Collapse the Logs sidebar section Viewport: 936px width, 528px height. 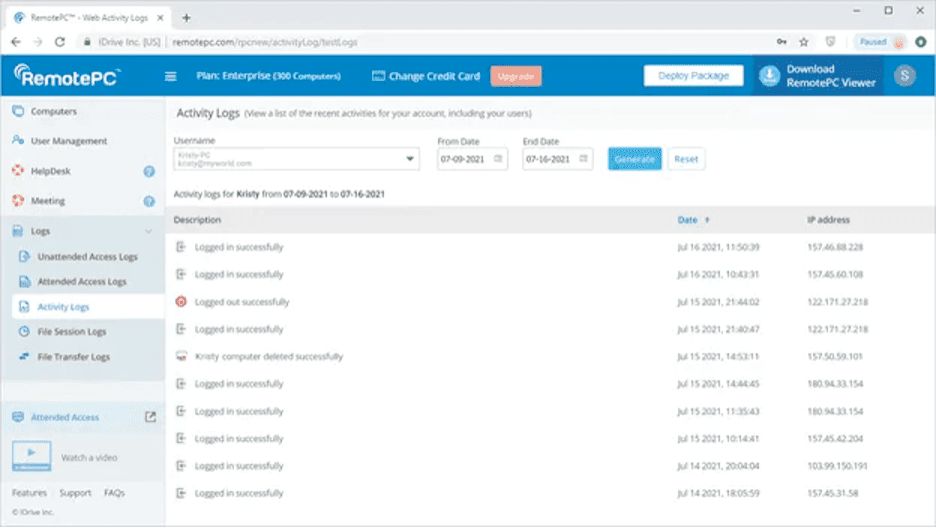pyautogui.click(x=149, y=231)
